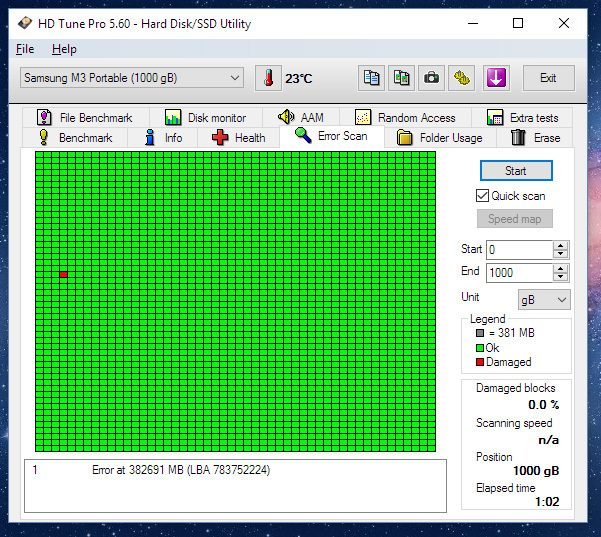Screen dimensions: 601x537
Task: Open options with the tools icon
Action: point(461,78)
